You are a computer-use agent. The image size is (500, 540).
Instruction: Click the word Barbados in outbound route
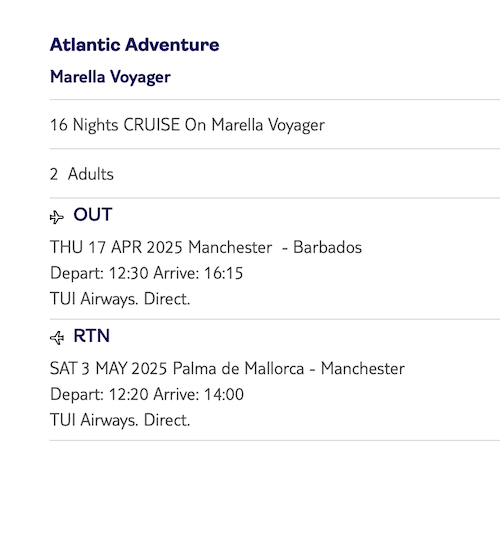point(327,247)
